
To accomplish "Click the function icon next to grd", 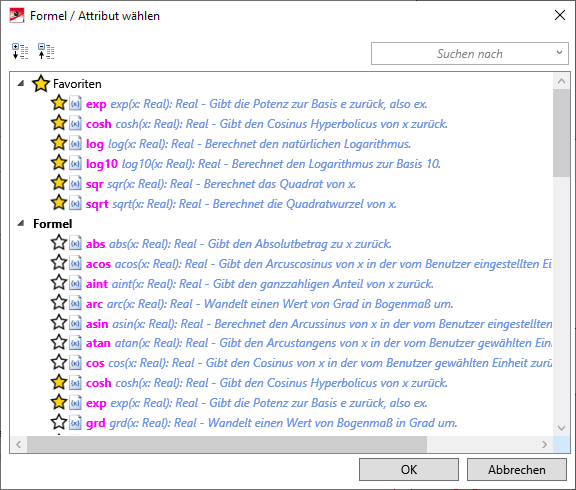I will (75, 423).
